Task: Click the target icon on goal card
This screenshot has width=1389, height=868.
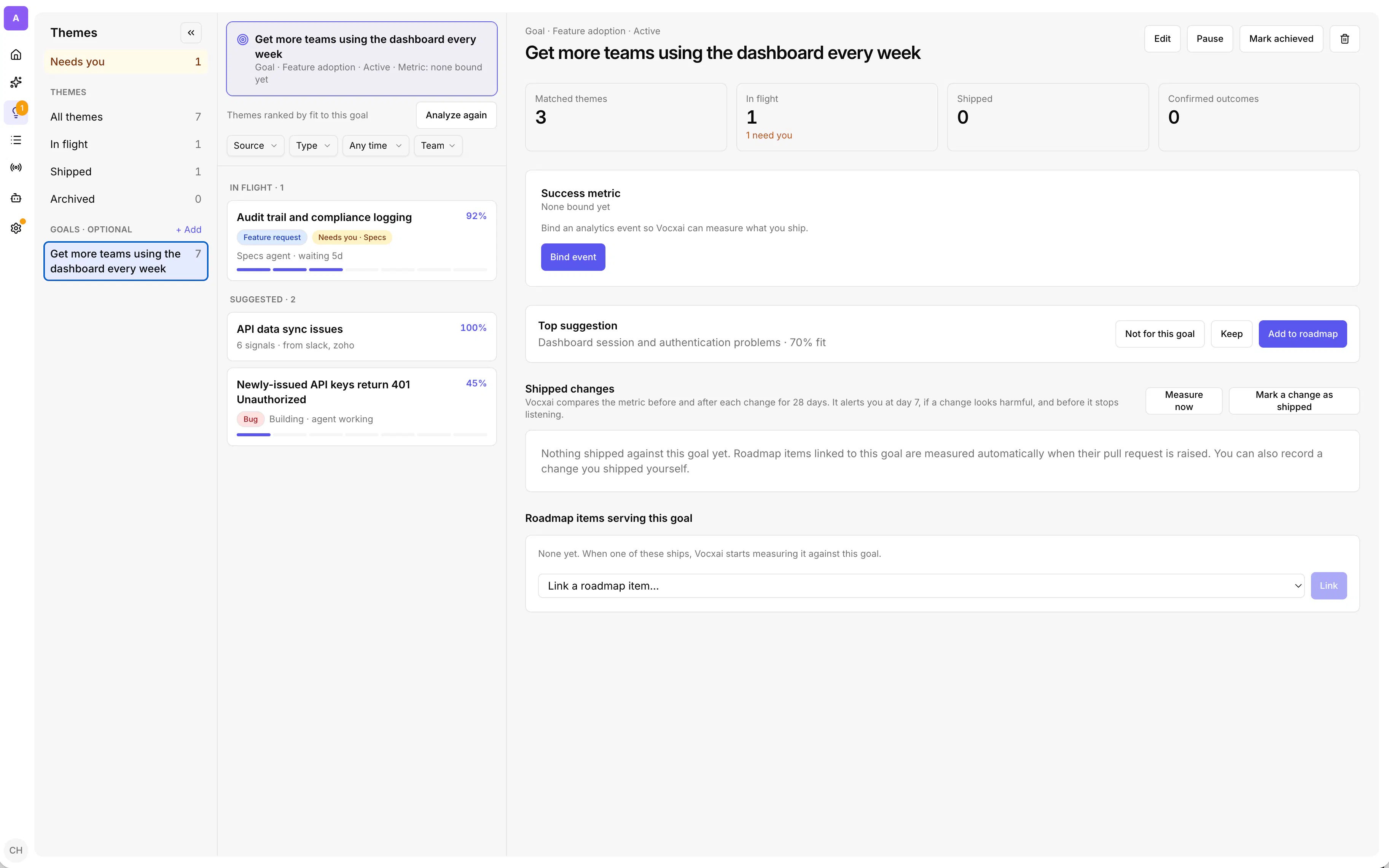Action: (243, 40)
